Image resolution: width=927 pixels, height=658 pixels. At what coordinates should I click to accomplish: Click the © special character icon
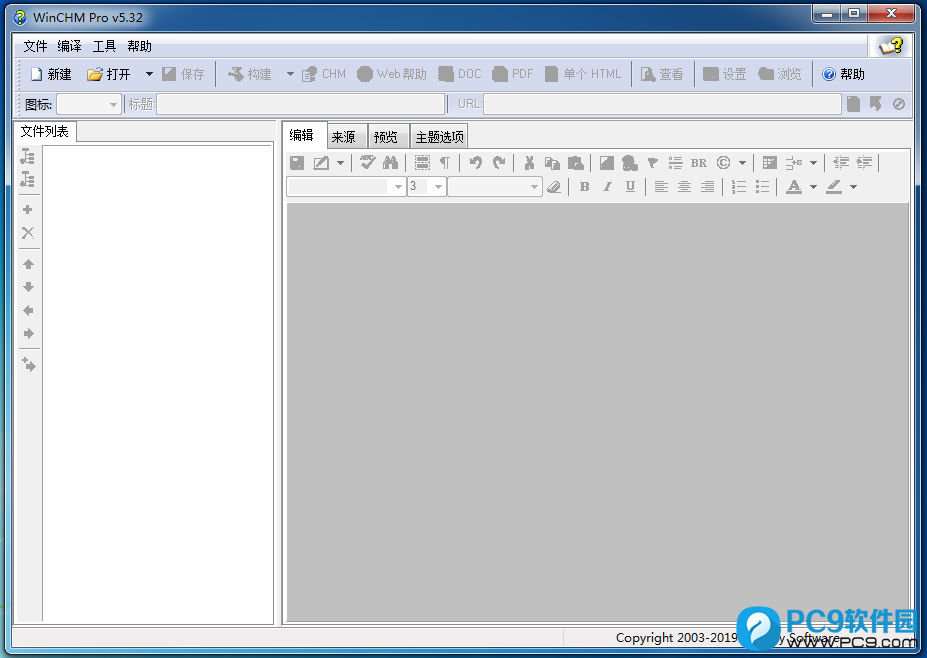[723, 163]
